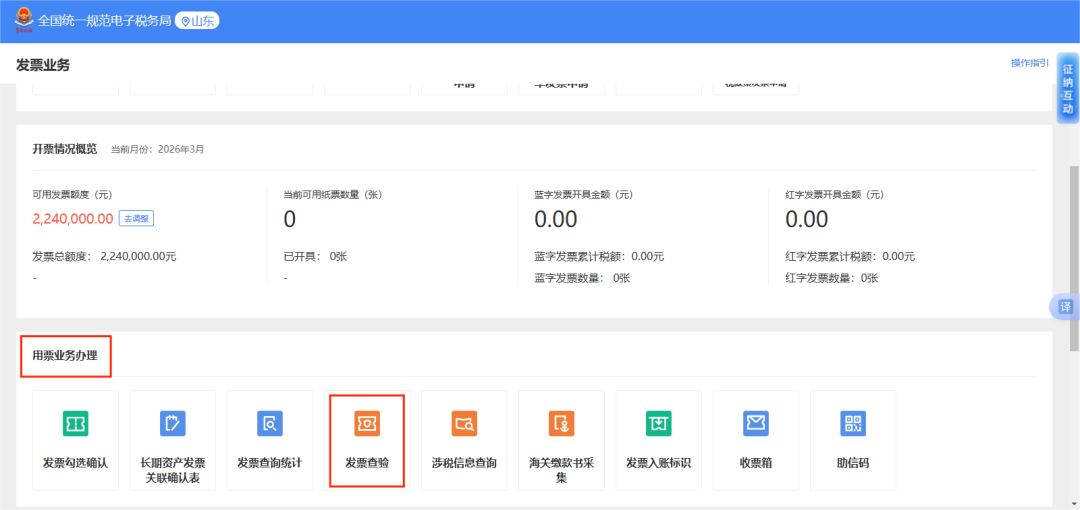Click the 发票查验 icon
The image size is (1080, 510).
point(367,424)
